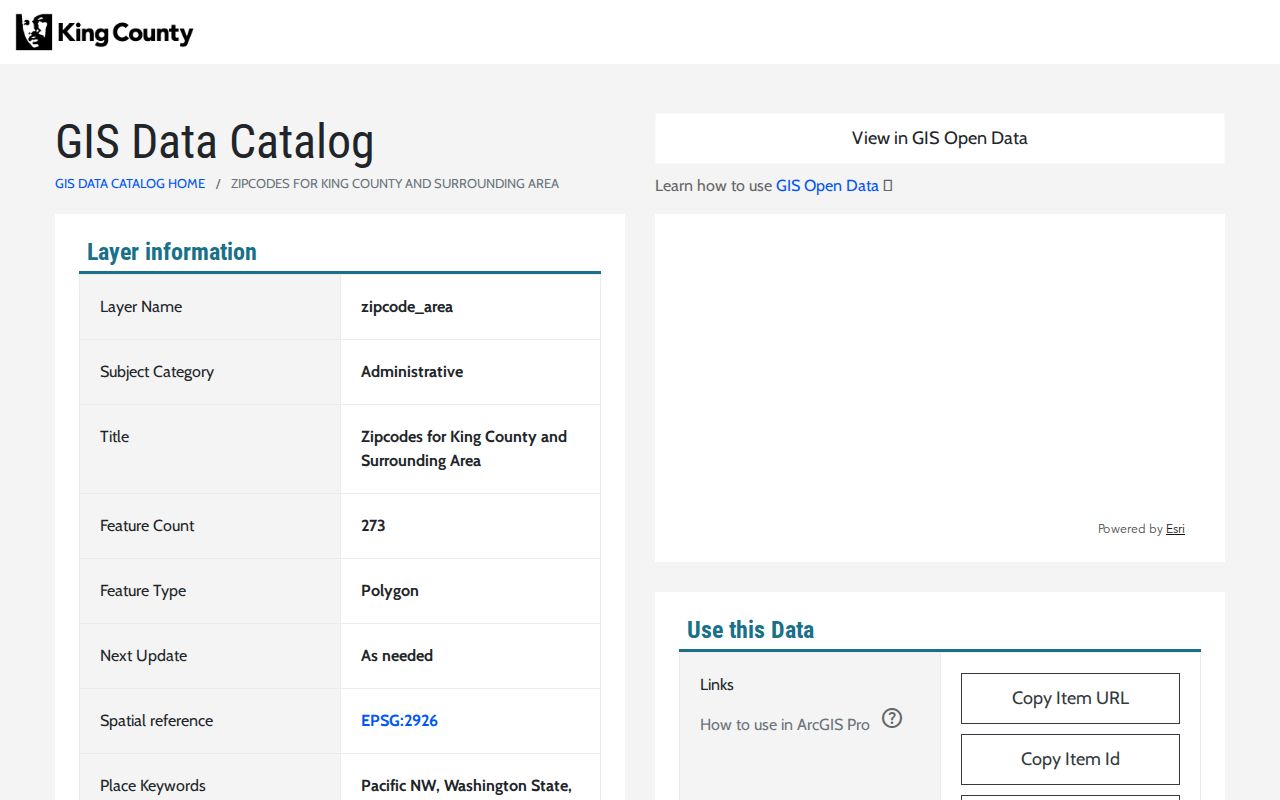Open the EPSG:2926 spatial reference link
The image size is (1280, 800).
pyautogui.click(x=399, y=721)
